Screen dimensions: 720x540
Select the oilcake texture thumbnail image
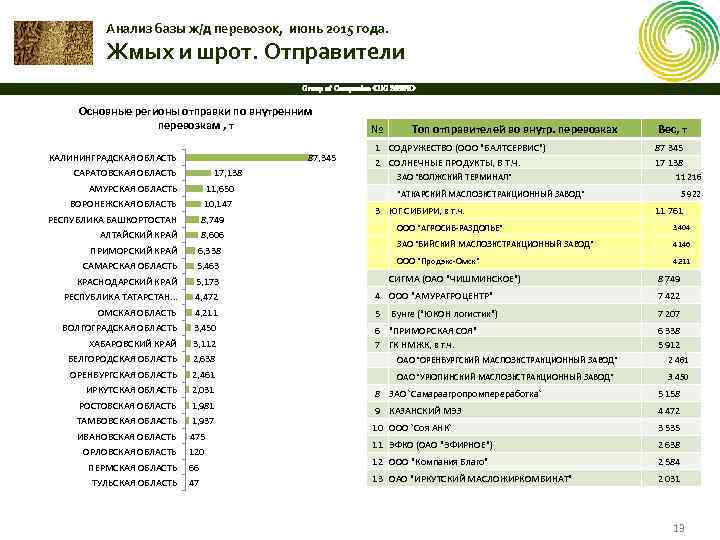(53, 43)
